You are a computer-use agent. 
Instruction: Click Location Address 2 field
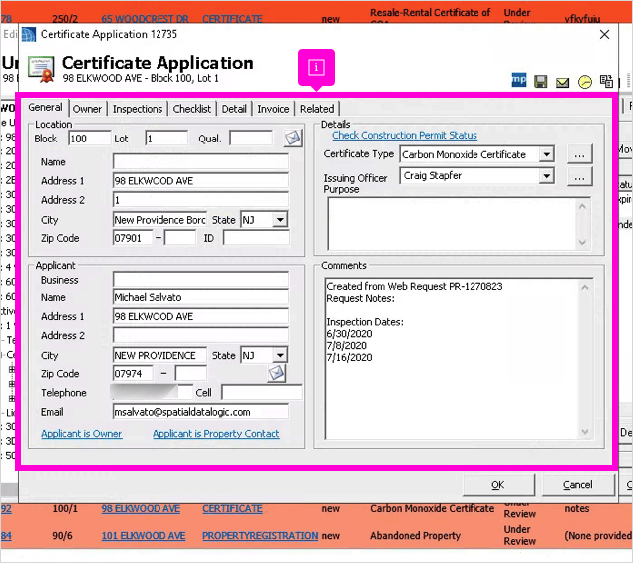[x=201, y=200]
